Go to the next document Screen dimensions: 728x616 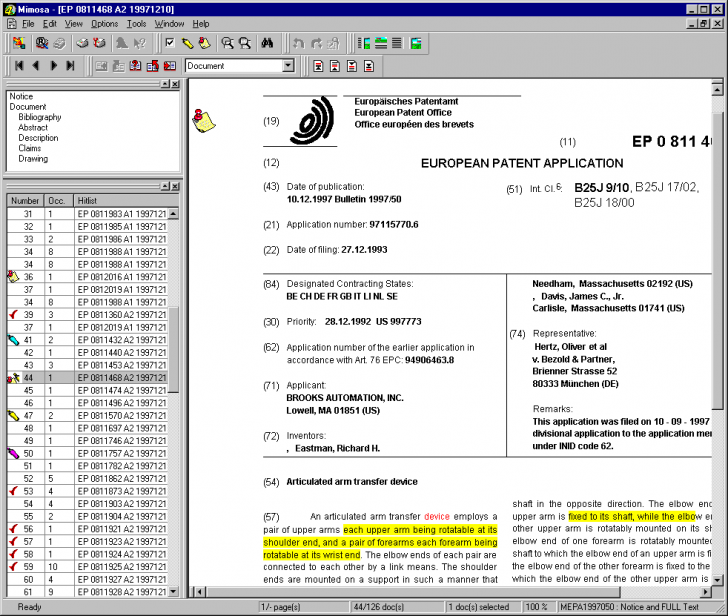(x=53, y=66)
